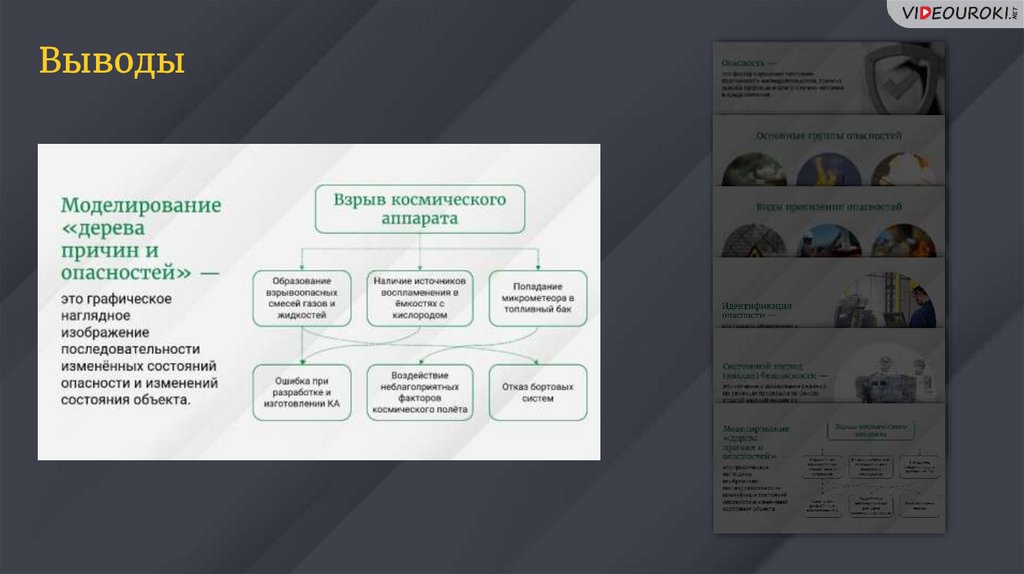Open the 'Опасность' slide thumbnail

[x=829, y=78]
